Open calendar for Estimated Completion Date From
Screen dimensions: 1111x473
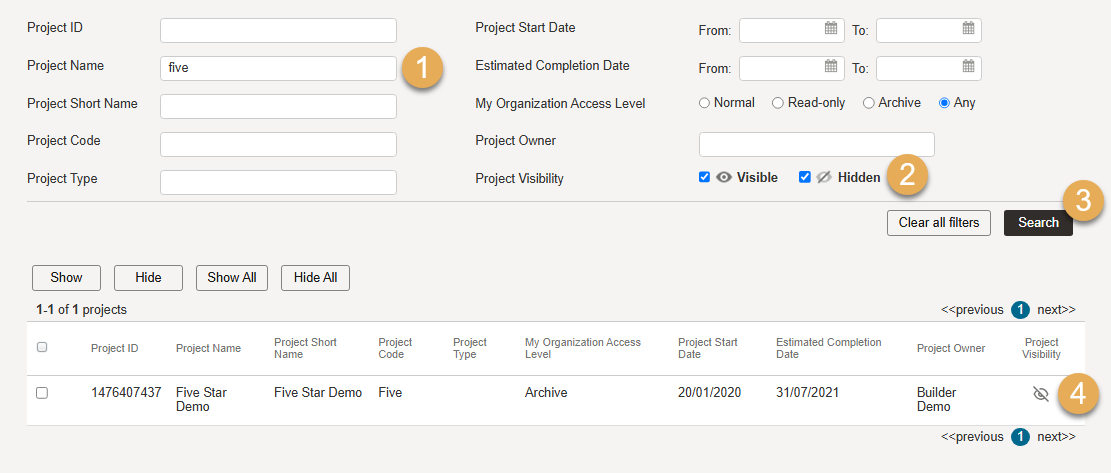pyautogui.click(x=831, y=66)
